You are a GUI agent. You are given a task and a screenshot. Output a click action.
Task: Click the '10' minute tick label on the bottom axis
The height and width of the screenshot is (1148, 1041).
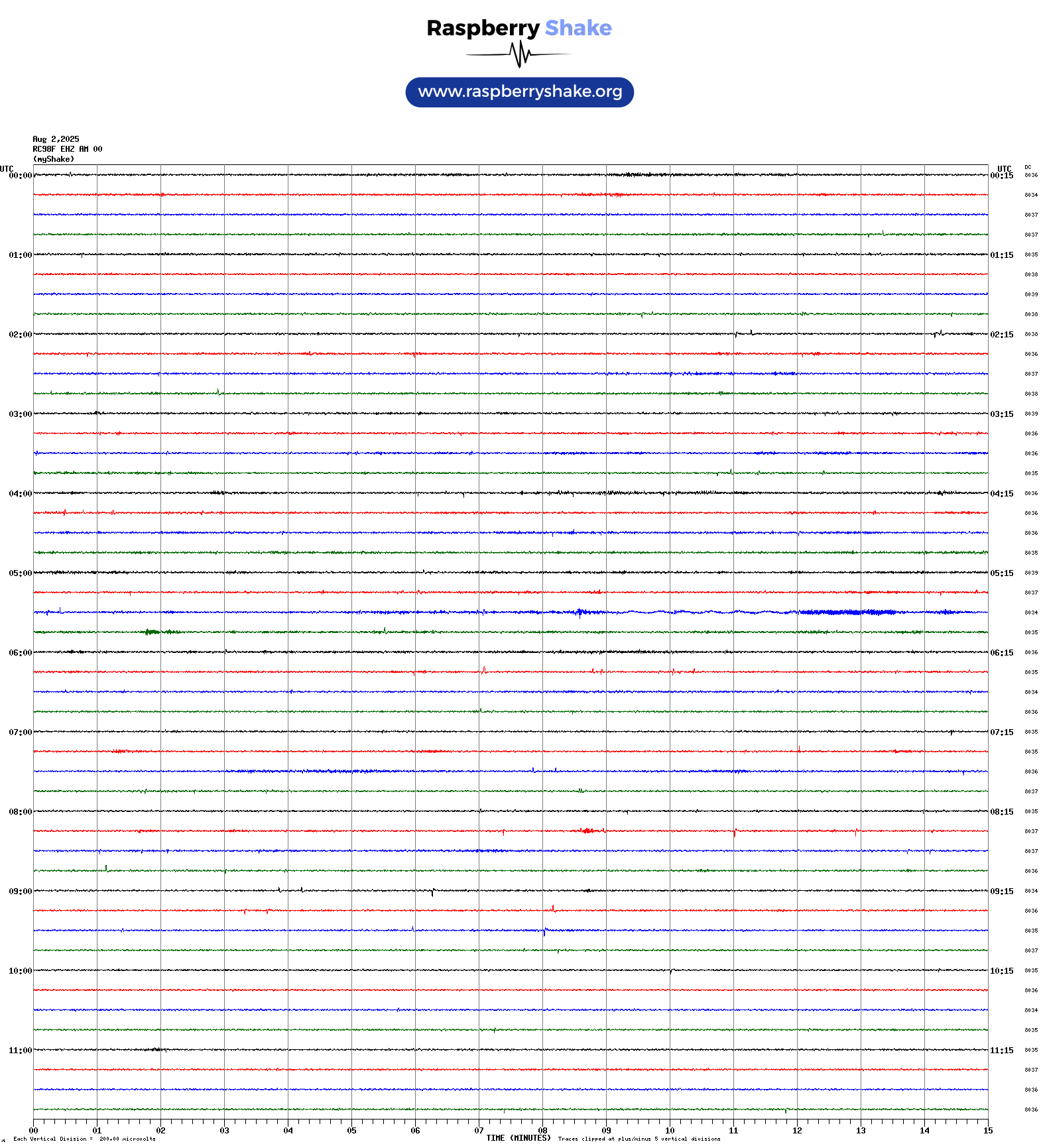pos(670,1131)
